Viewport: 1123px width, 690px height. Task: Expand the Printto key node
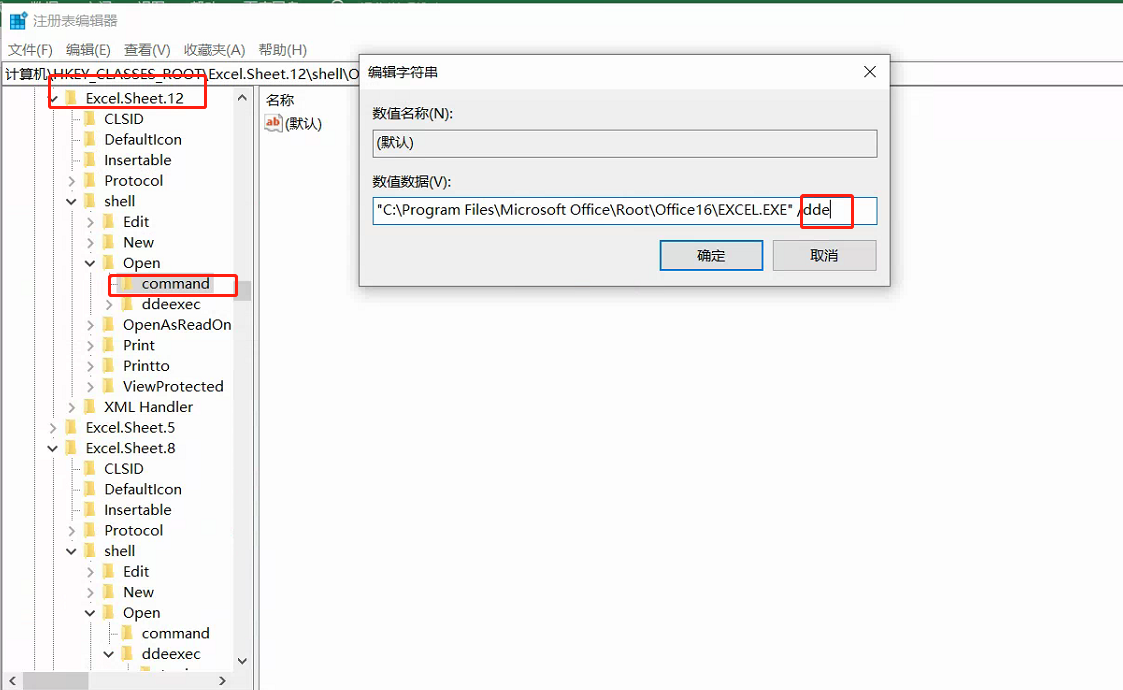pos(91,366)
